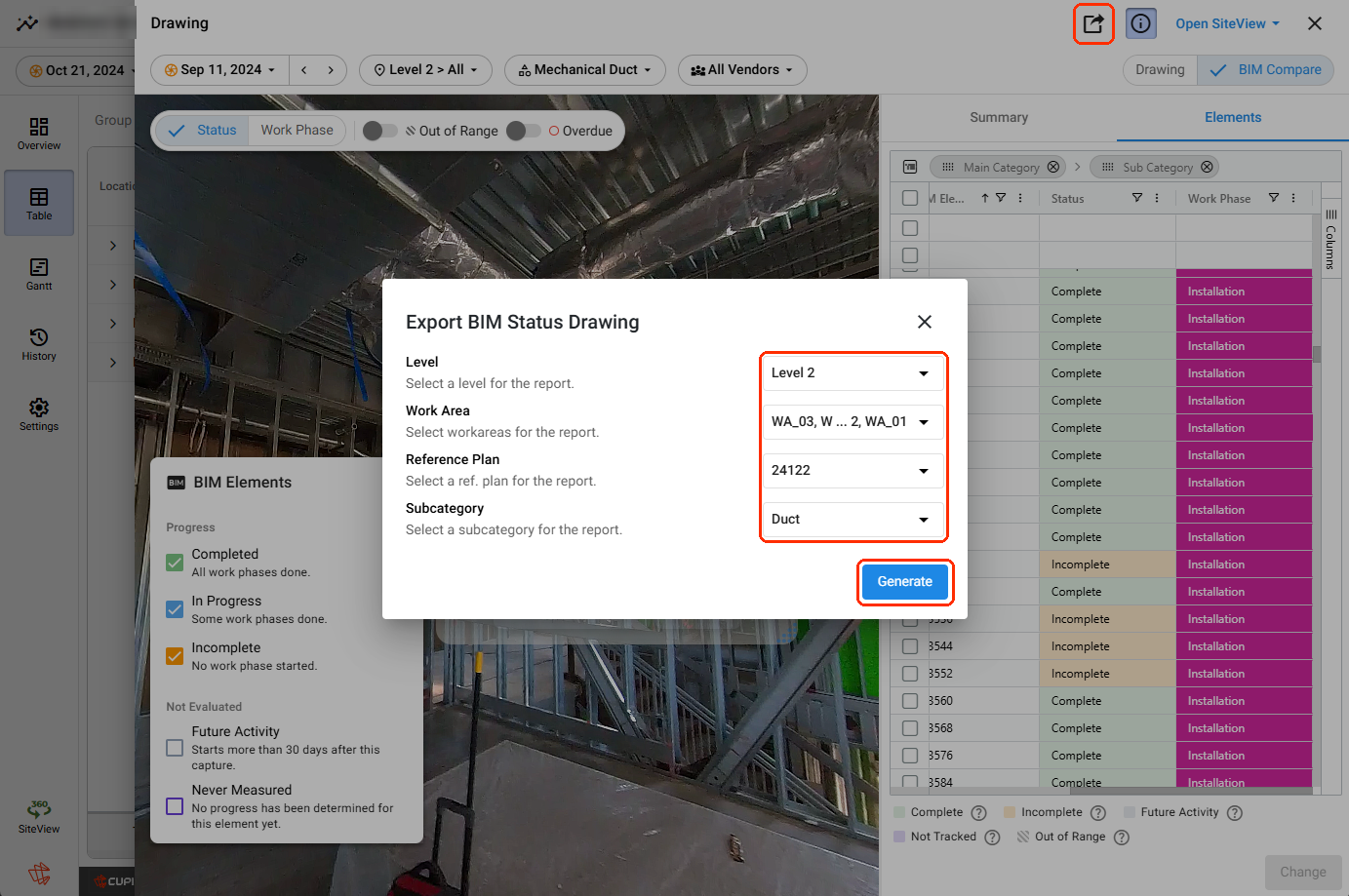Click the Generate button
This screenshot has width=1349, height=896.
click(905, 582)
